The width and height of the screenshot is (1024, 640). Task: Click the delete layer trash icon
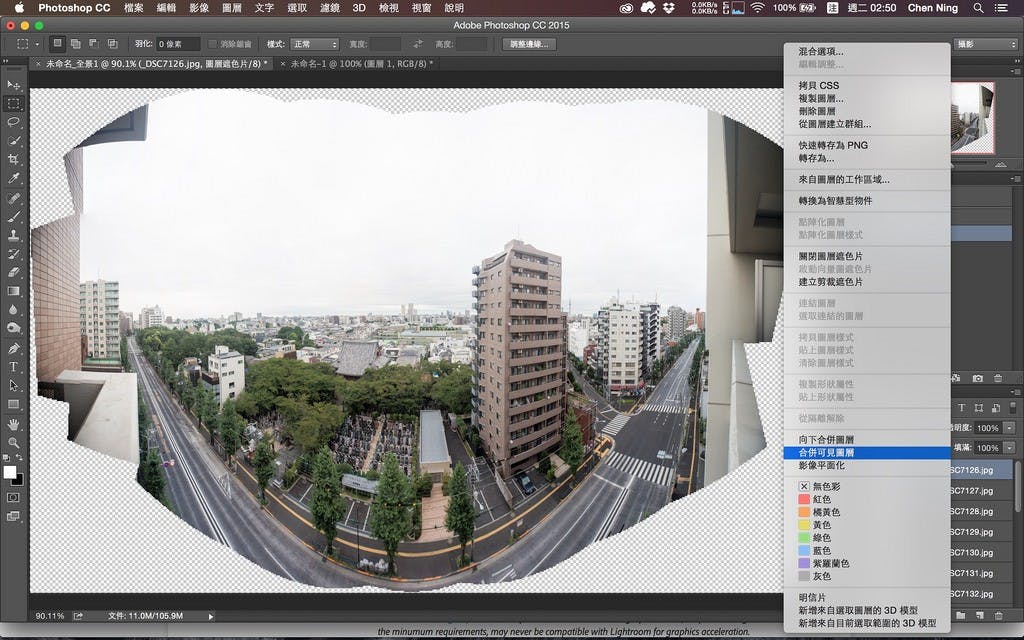(x=997, y=614)
